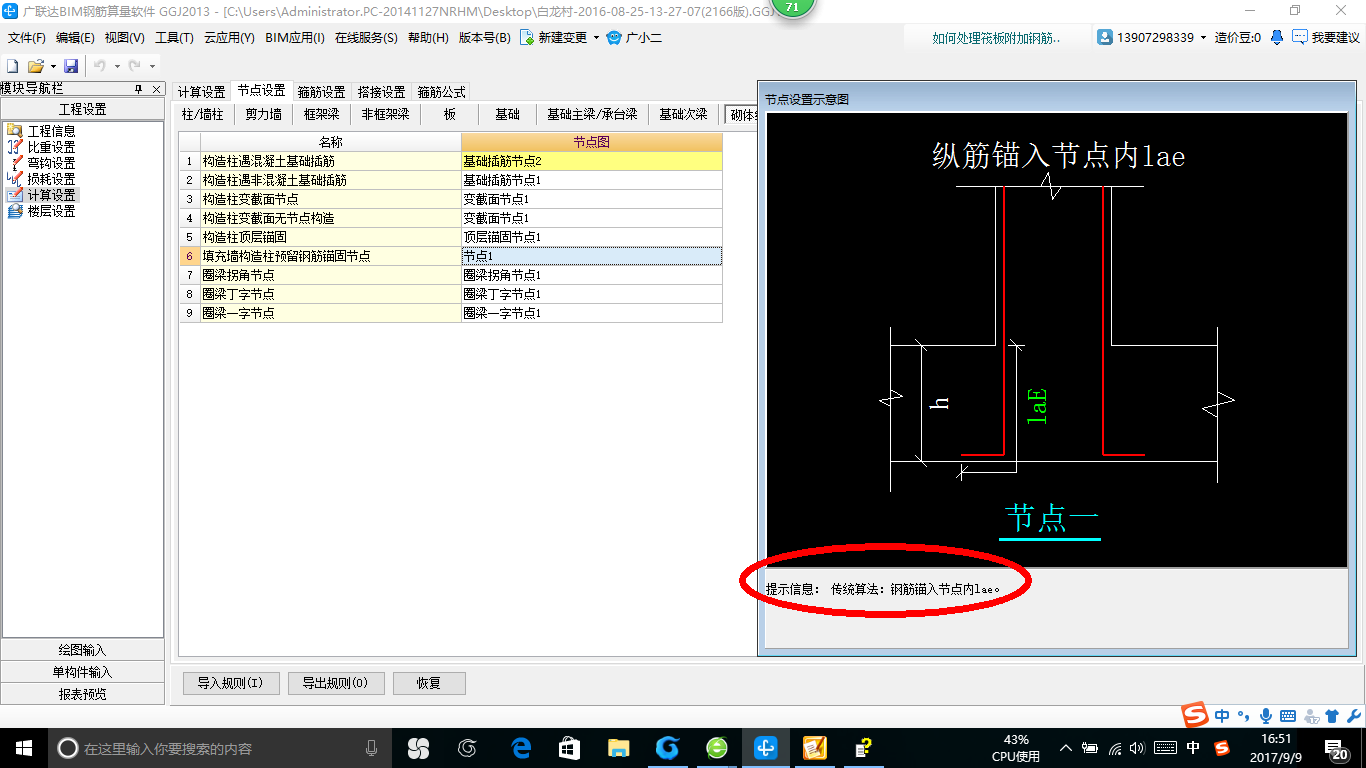Select 工程信息 in navigation tree
Image resolution: width=1366 pixels, height=768 pixels.
(51, 131)
